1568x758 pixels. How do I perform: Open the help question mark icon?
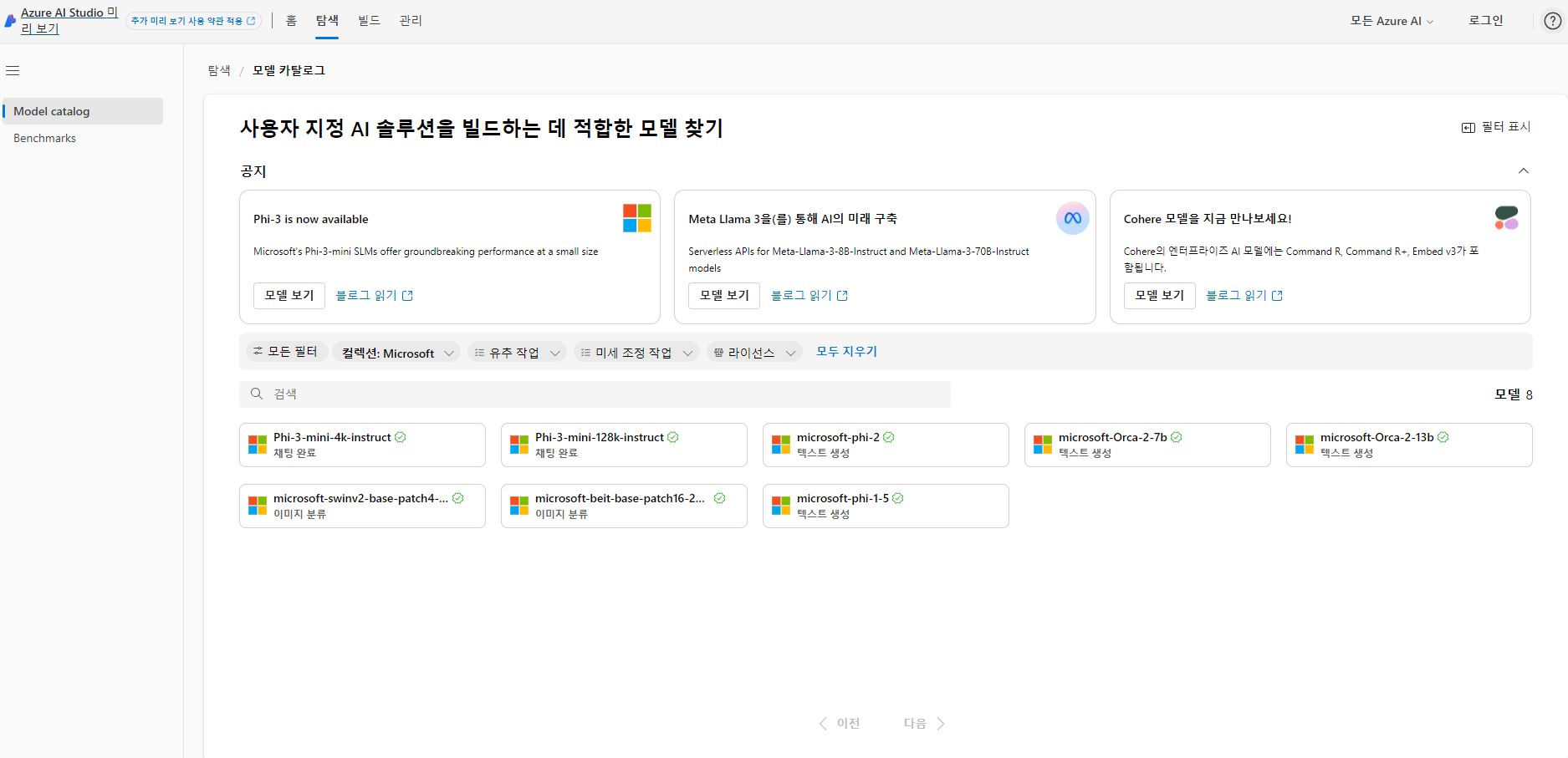pos(1552,22)
